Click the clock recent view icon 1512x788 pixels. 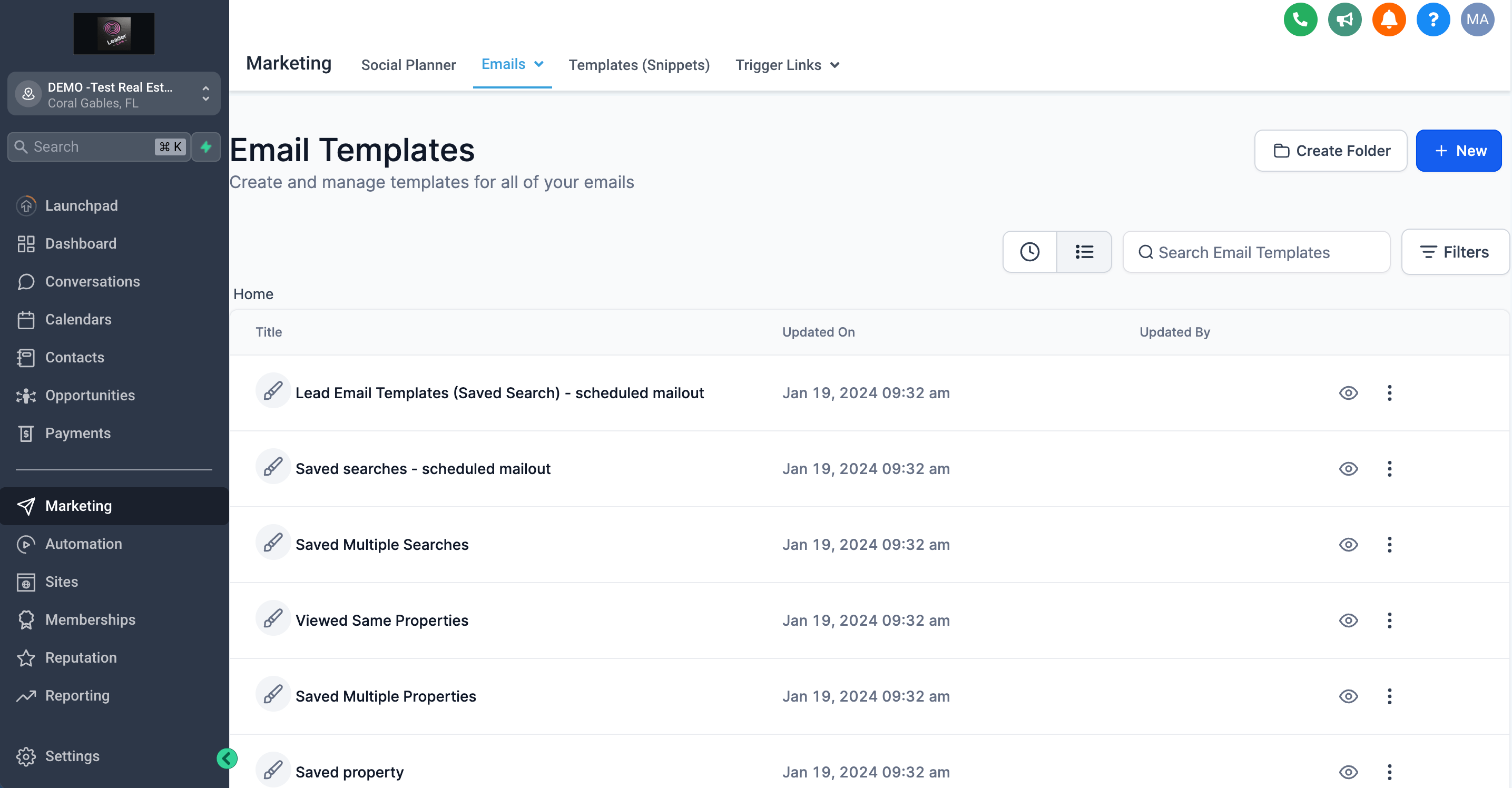click(x=1029, y=252)
